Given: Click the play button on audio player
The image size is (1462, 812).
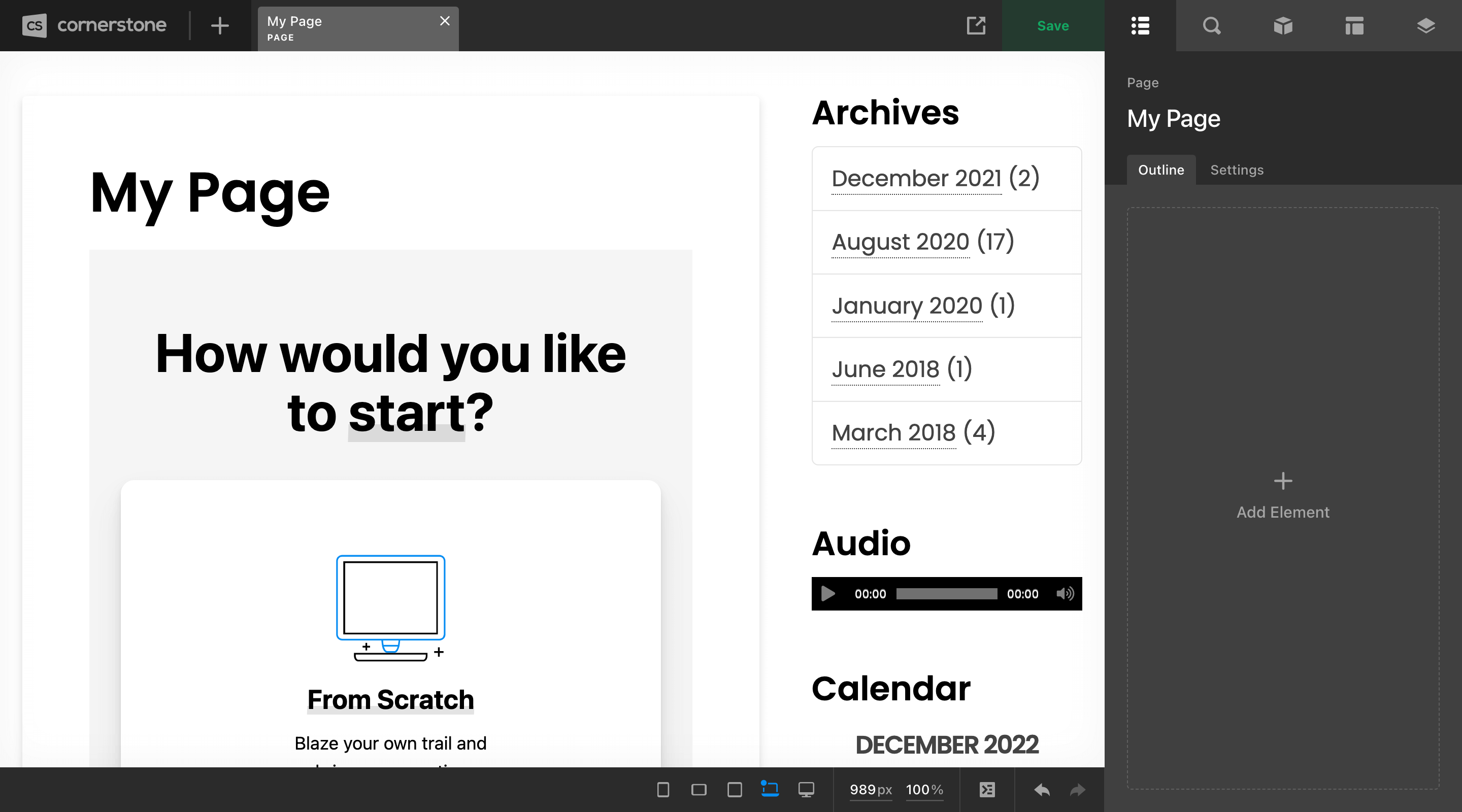Looking at the screenshot, I should point(828,594).
